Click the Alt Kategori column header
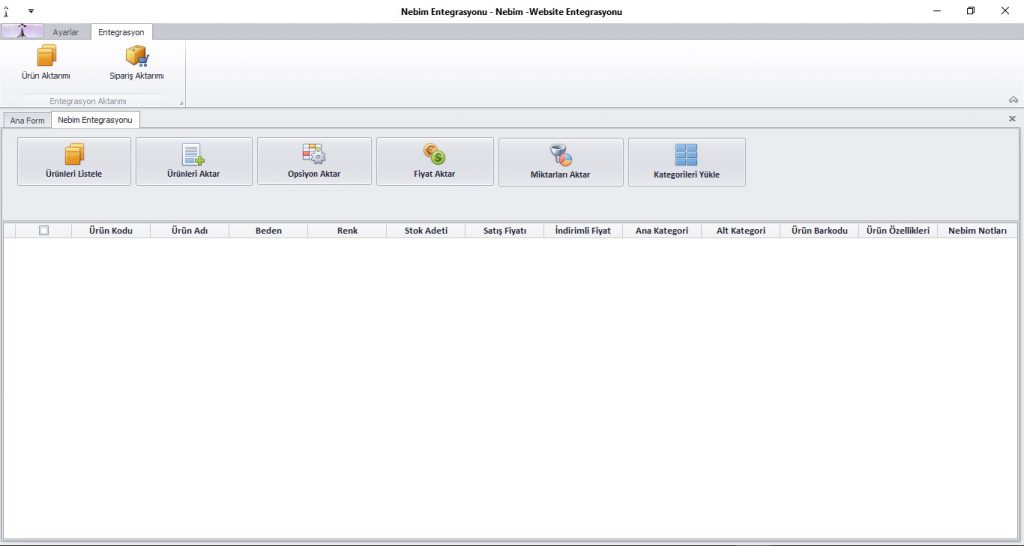This screenshot has height=546, width=1024. pos(741,231)
